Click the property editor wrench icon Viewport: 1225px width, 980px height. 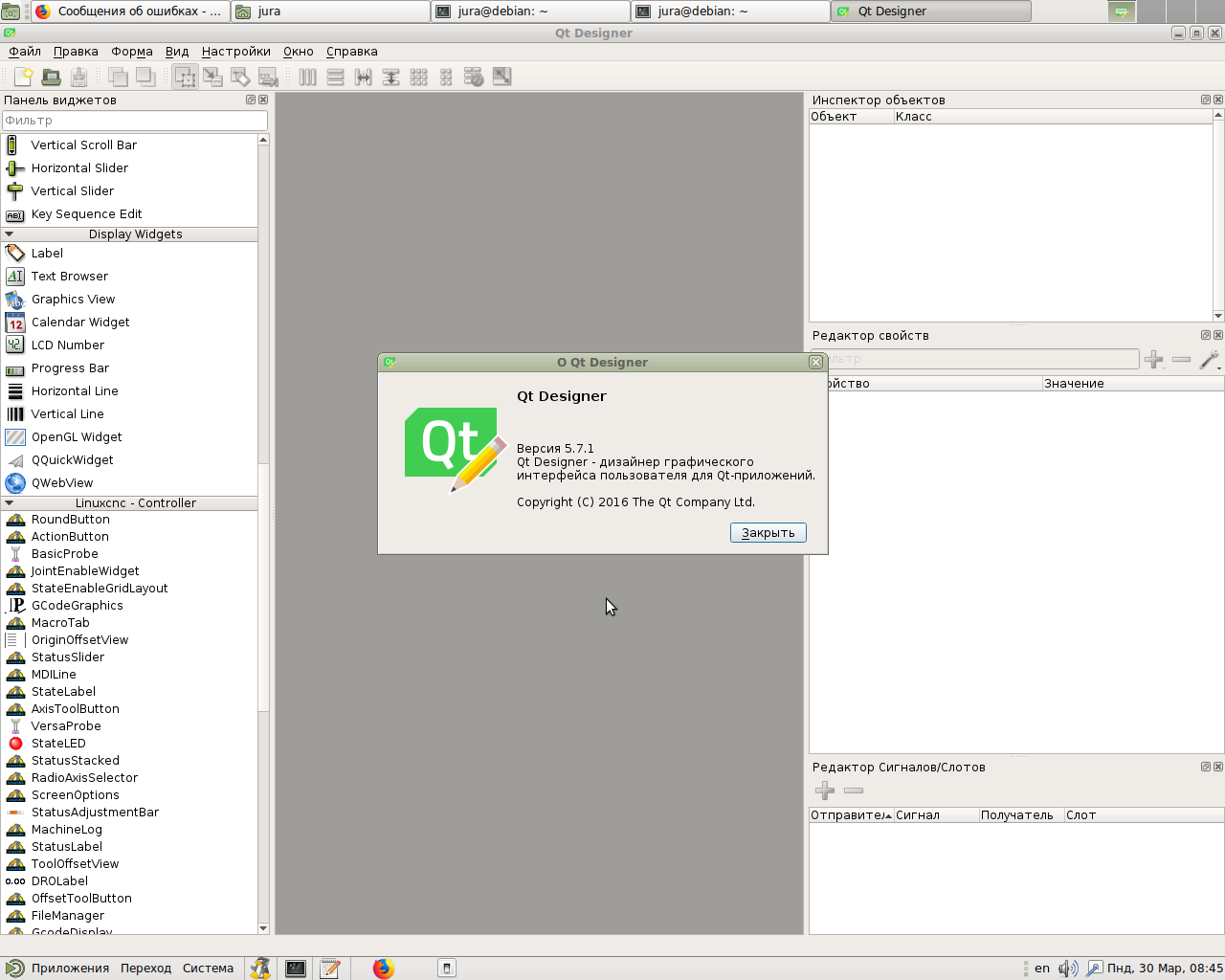(x=1210, y=360)
